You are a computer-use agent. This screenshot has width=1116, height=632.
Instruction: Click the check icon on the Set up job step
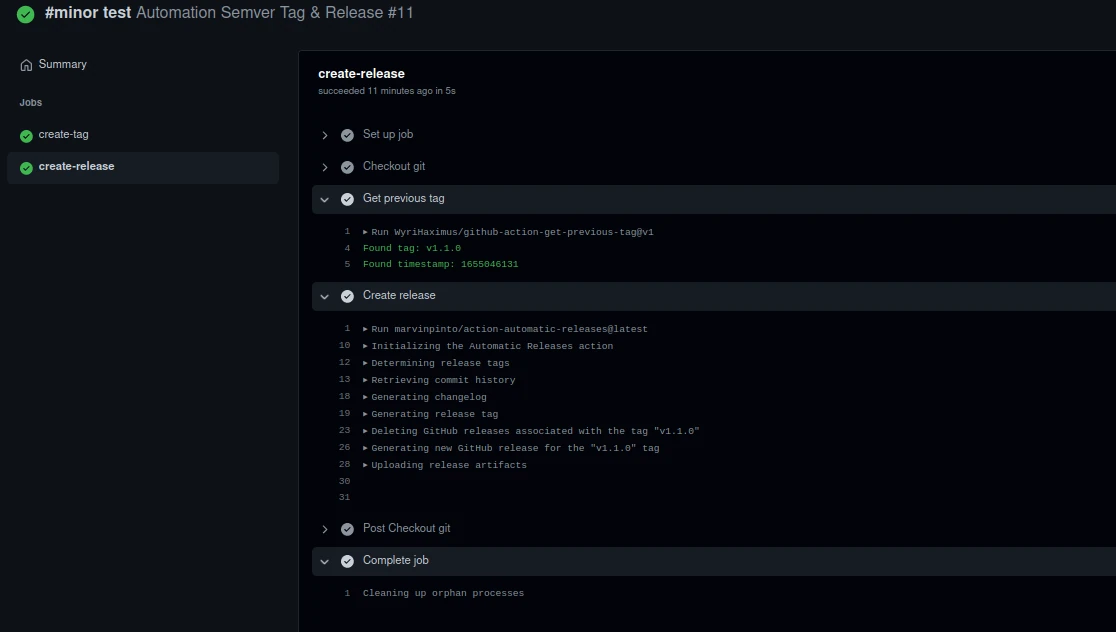click(x=347, y=134)
